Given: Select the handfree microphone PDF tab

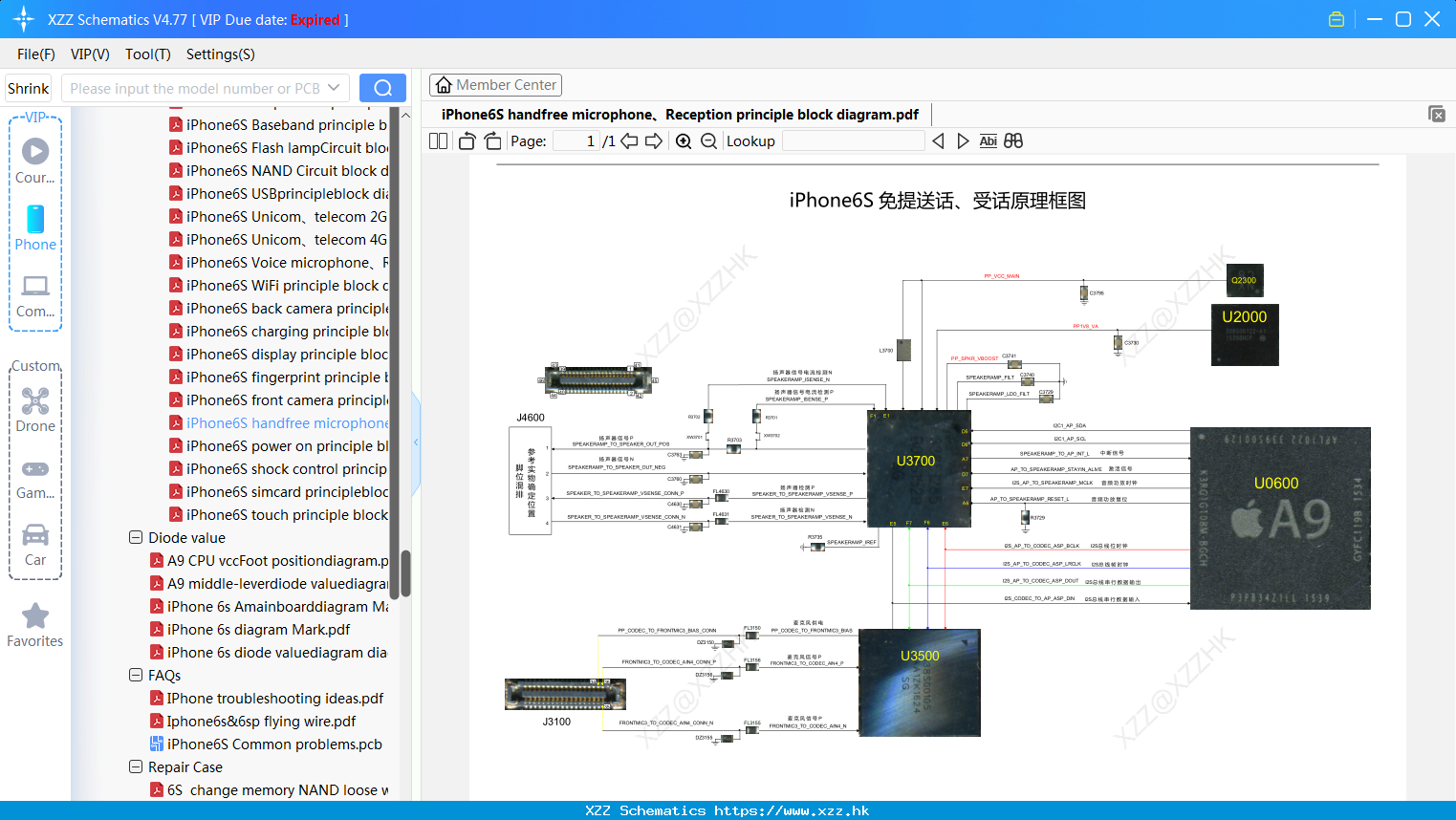Looking at the screenshot, I should pyautogui.click(x=680, y=115).
